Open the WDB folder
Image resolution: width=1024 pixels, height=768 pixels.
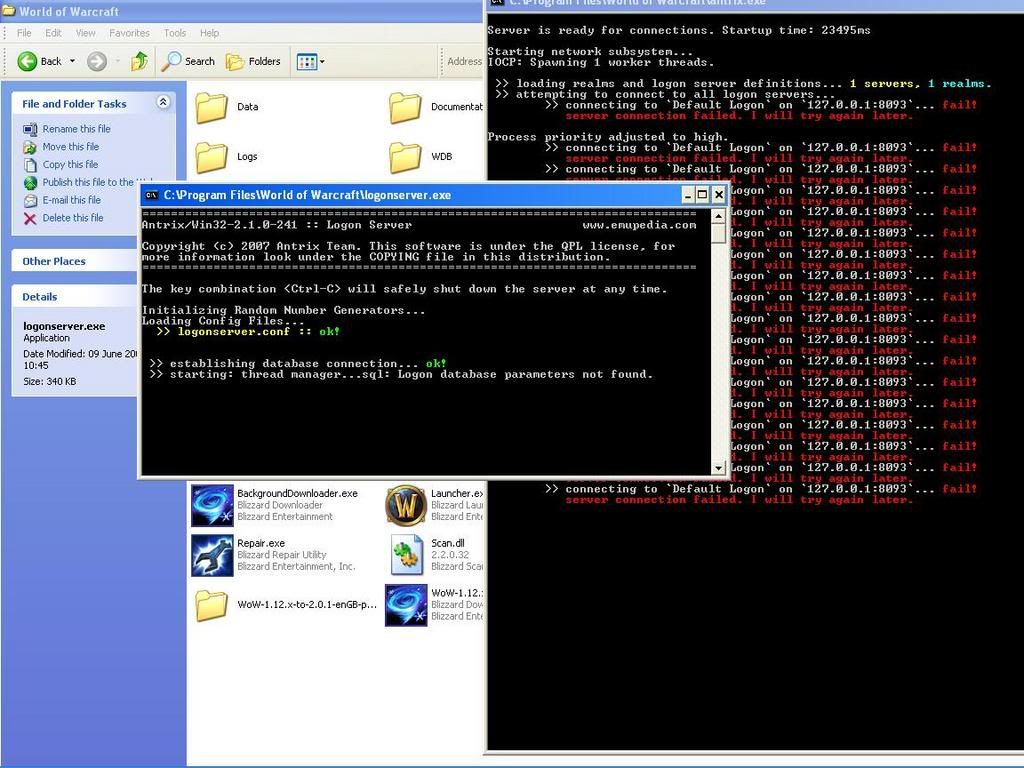pos(405,157)
